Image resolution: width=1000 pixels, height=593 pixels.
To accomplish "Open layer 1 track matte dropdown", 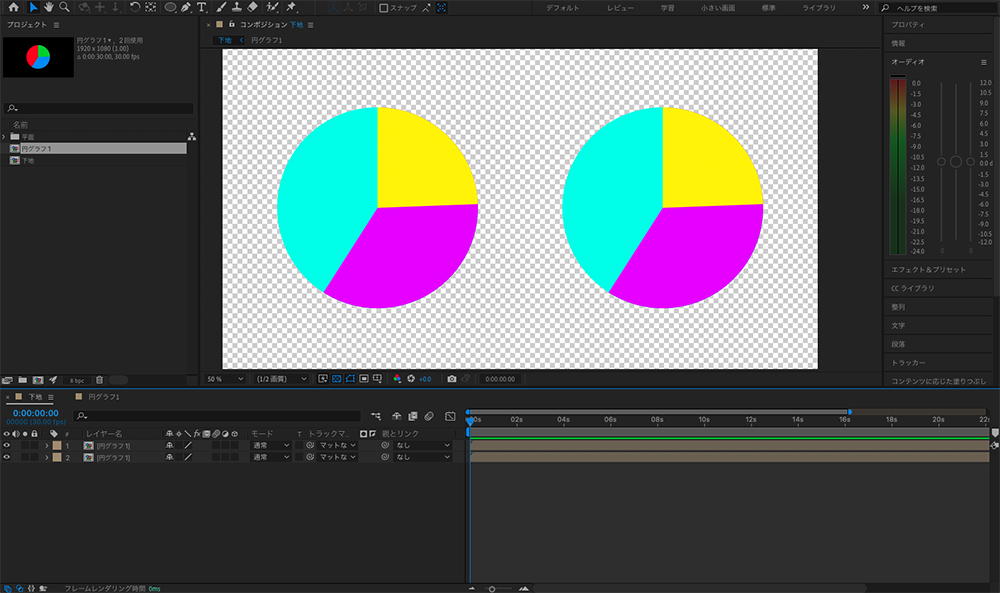I will pyautogui.click(x=337, y=446).
